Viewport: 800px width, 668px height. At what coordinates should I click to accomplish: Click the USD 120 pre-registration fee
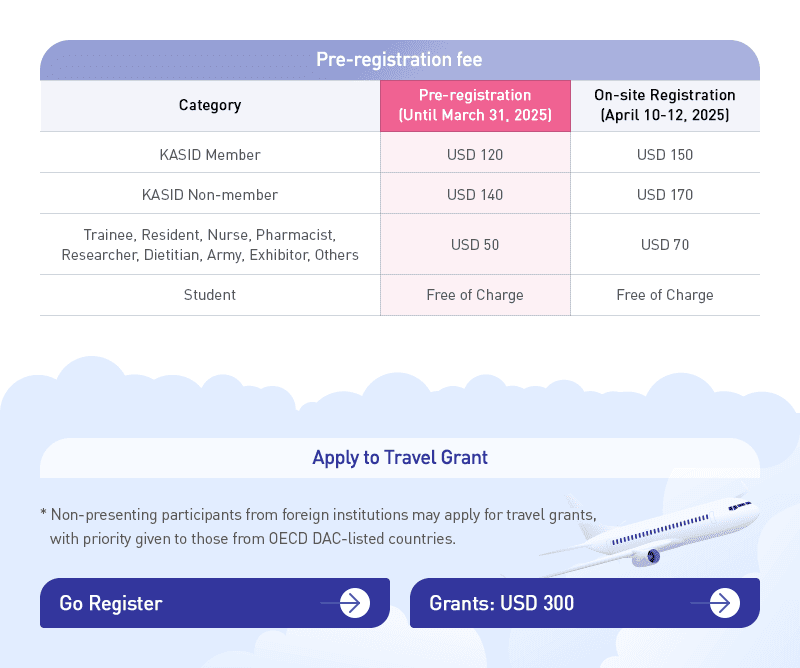point(475,155)
